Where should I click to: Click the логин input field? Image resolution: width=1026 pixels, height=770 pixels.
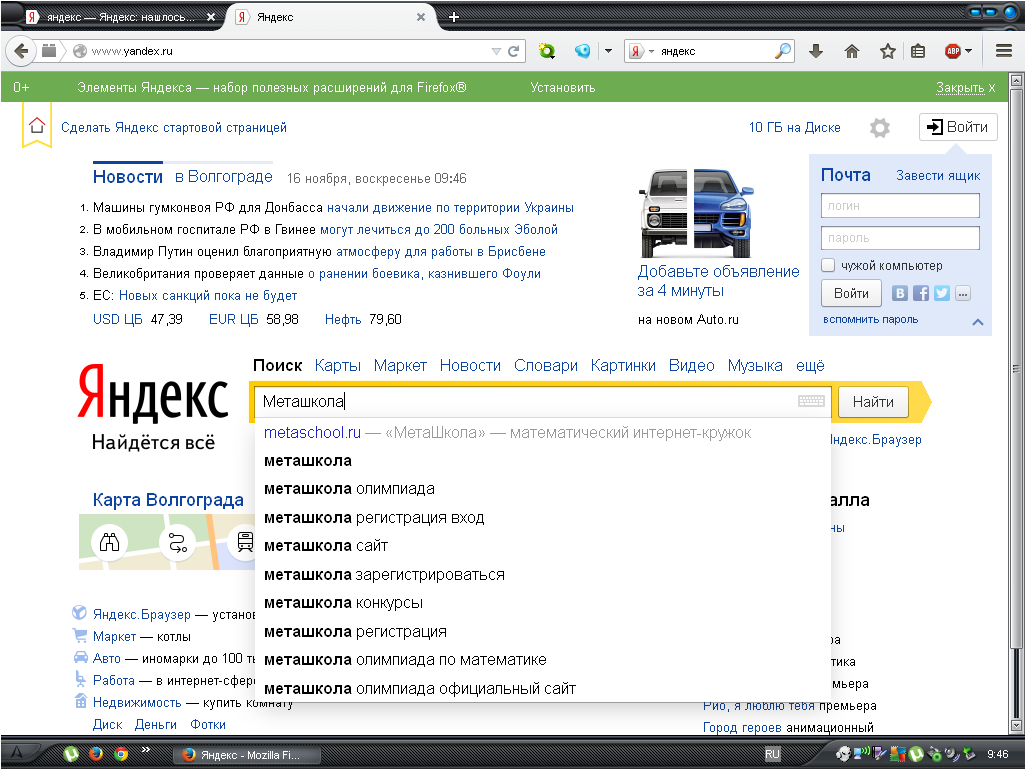(x=900, y=205)
